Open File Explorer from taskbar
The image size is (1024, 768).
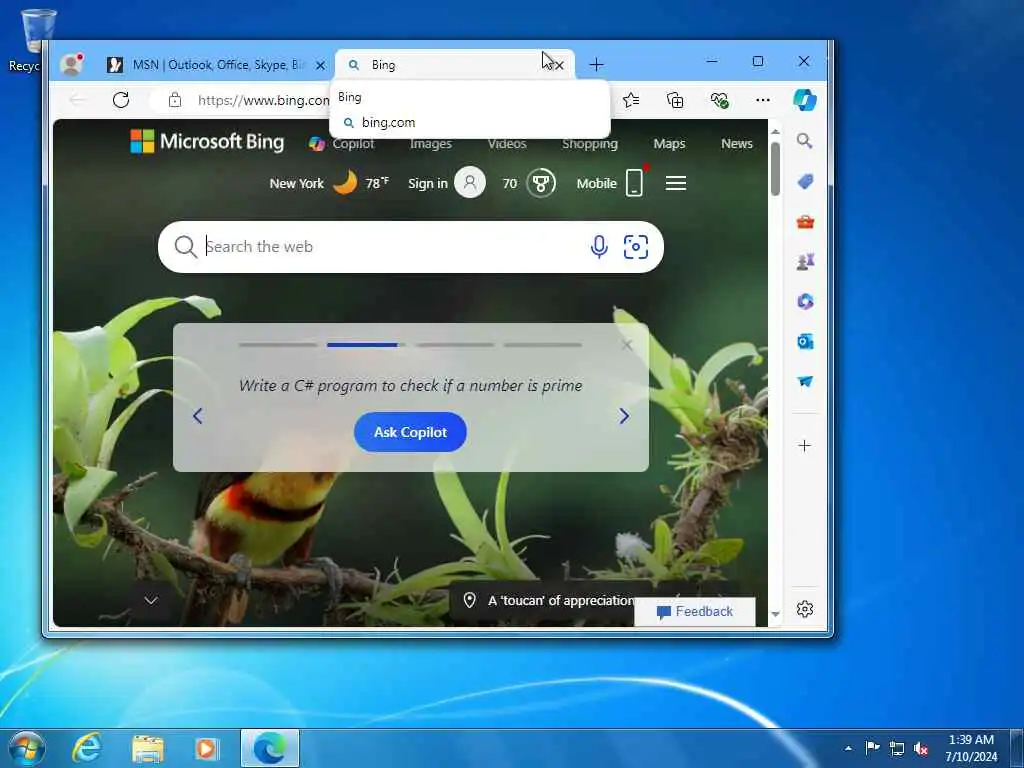pyautogui.click(x=148, y=748)
